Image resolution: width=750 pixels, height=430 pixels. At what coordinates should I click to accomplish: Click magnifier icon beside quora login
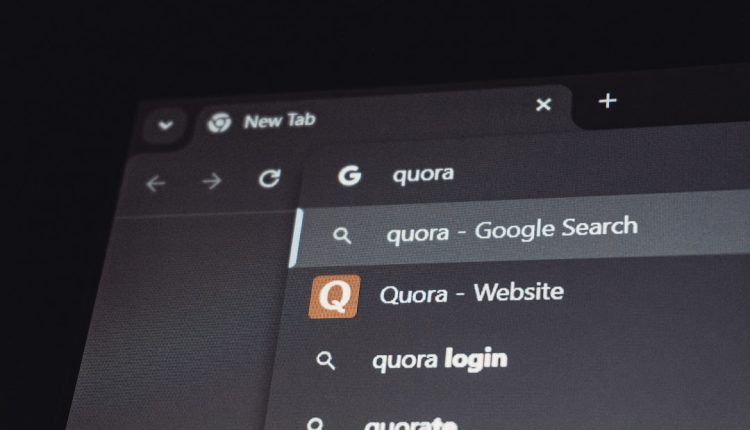326,360
